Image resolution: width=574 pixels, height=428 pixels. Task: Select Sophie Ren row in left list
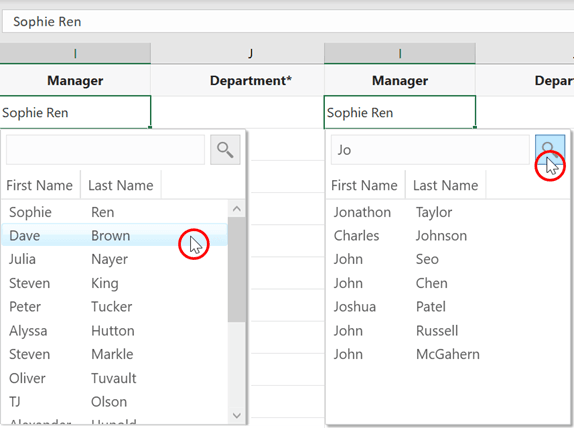point(115,212)
